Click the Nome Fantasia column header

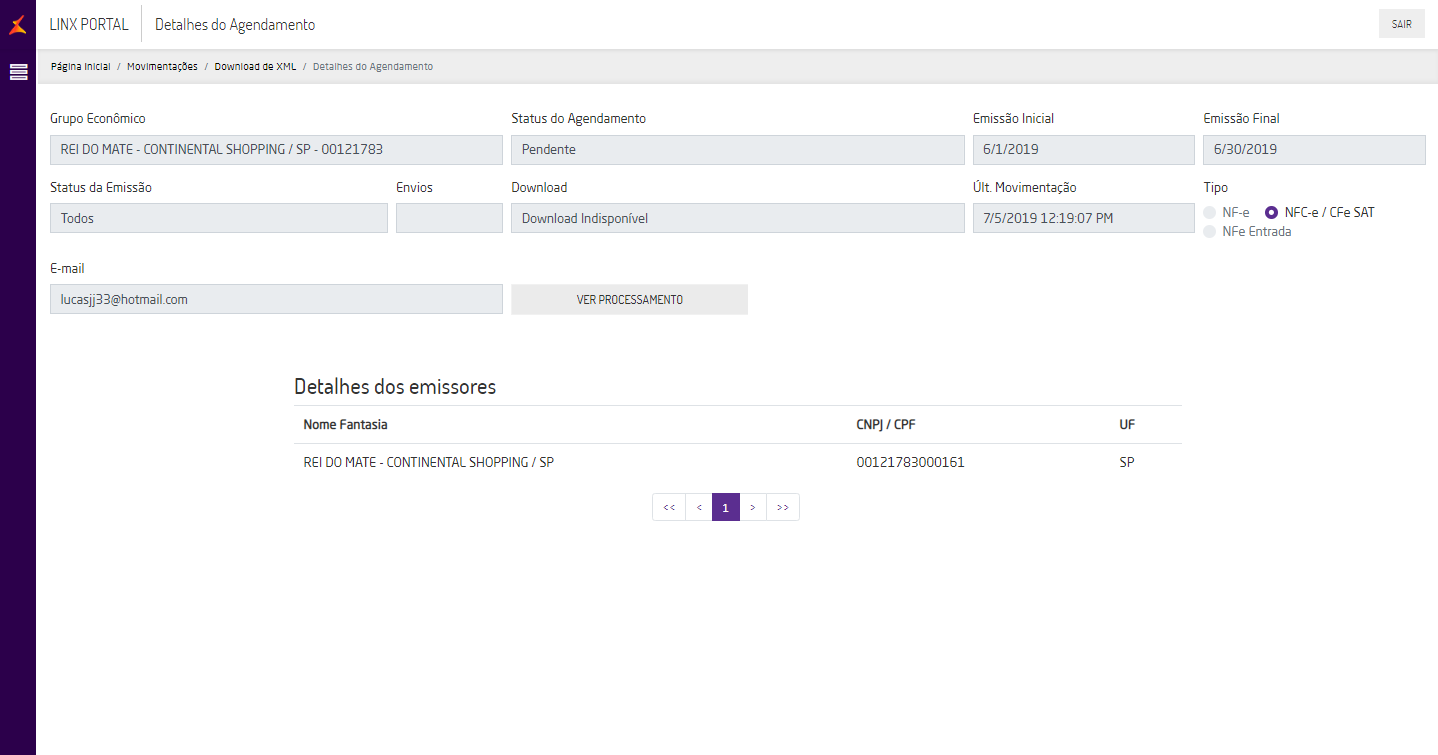coord(345,425)
